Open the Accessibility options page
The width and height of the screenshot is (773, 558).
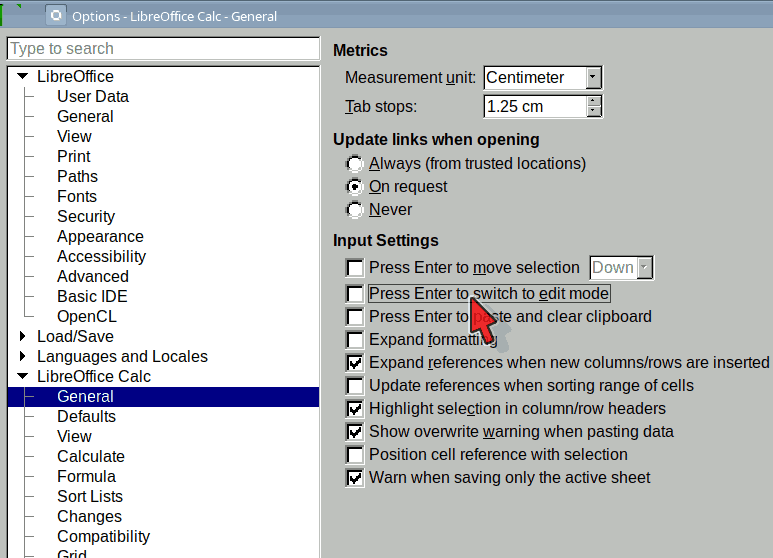(x=102, y=256)
